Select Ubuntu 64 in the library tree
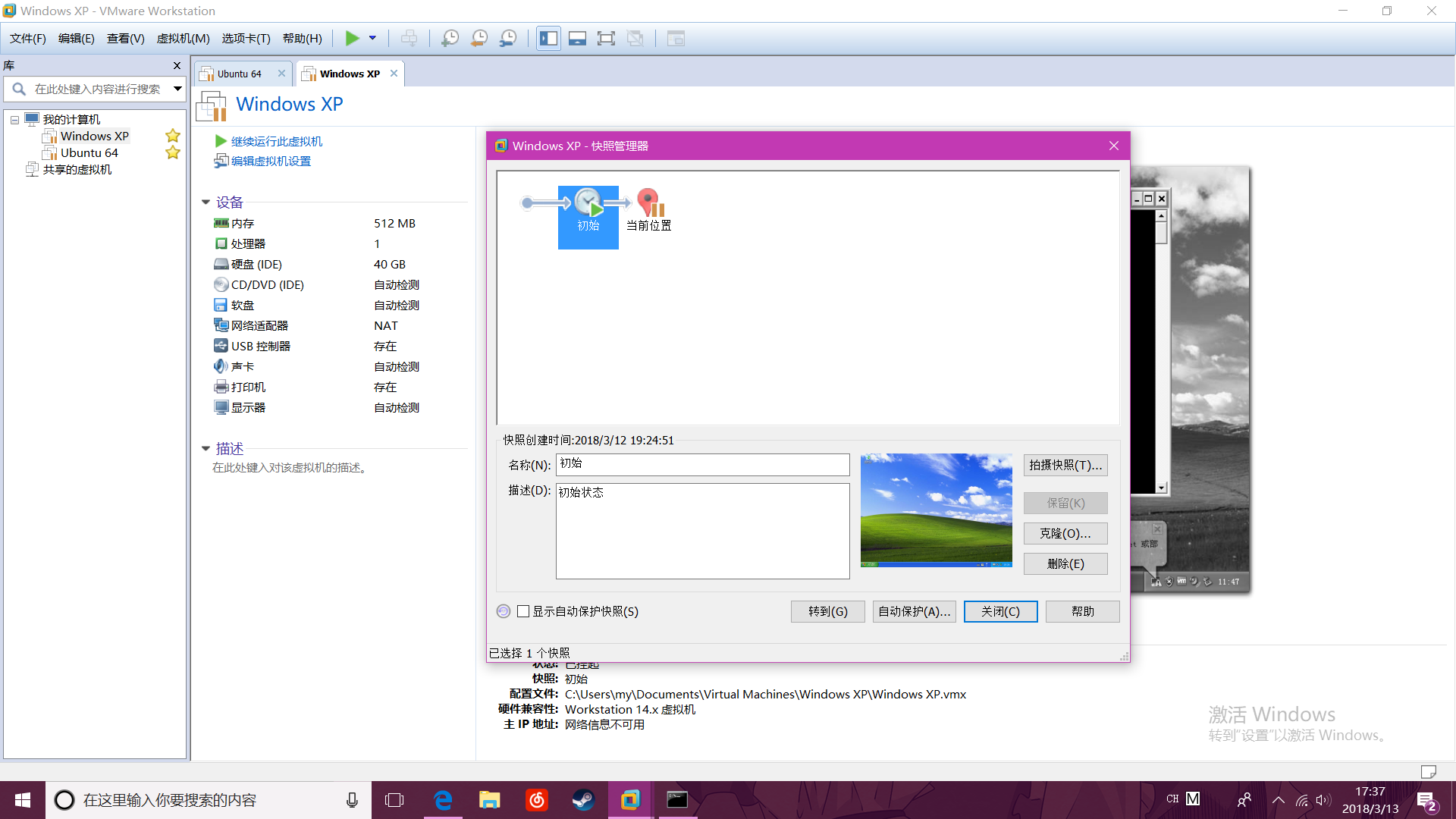Viewport: 1456px width, 819px height. click(89, 152)
